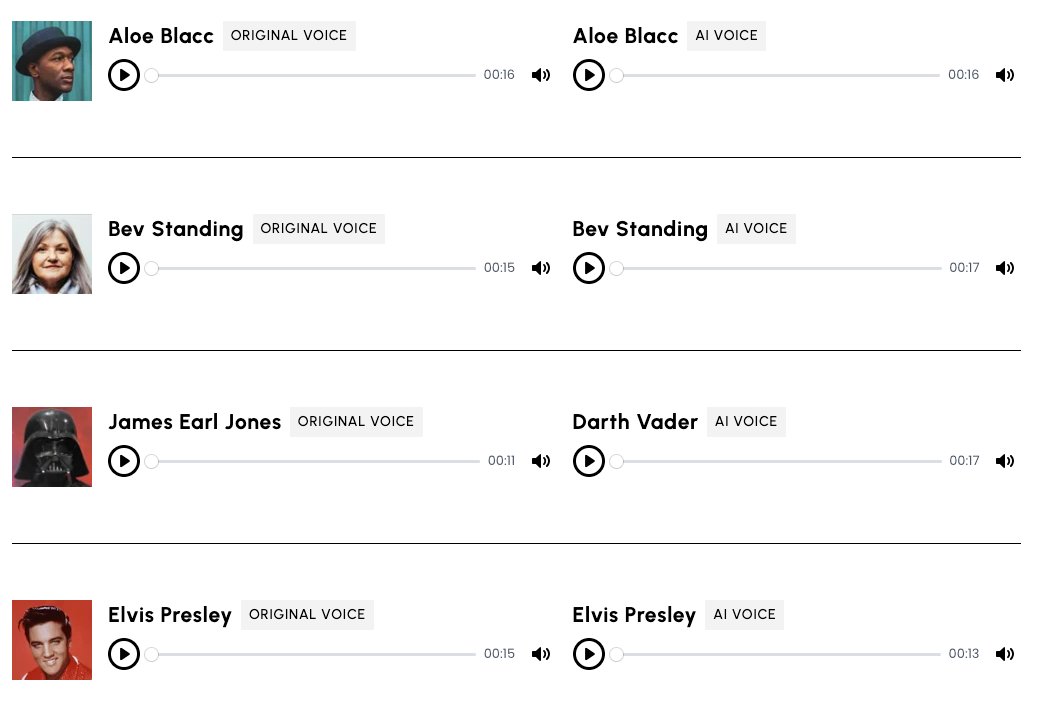Click the Bev Standing portrait photo
This screenshot has width=1053, height=710.
[x=52, y=254]
